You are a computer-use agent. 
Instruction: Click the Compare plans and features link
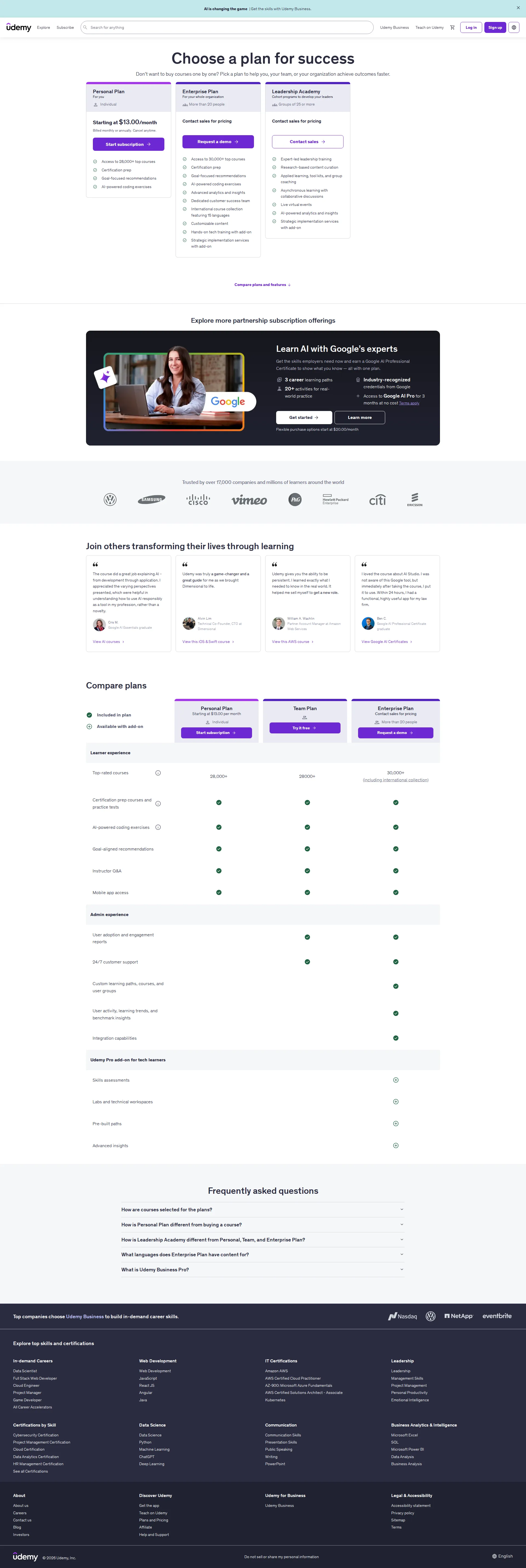(x=262, y=284)
